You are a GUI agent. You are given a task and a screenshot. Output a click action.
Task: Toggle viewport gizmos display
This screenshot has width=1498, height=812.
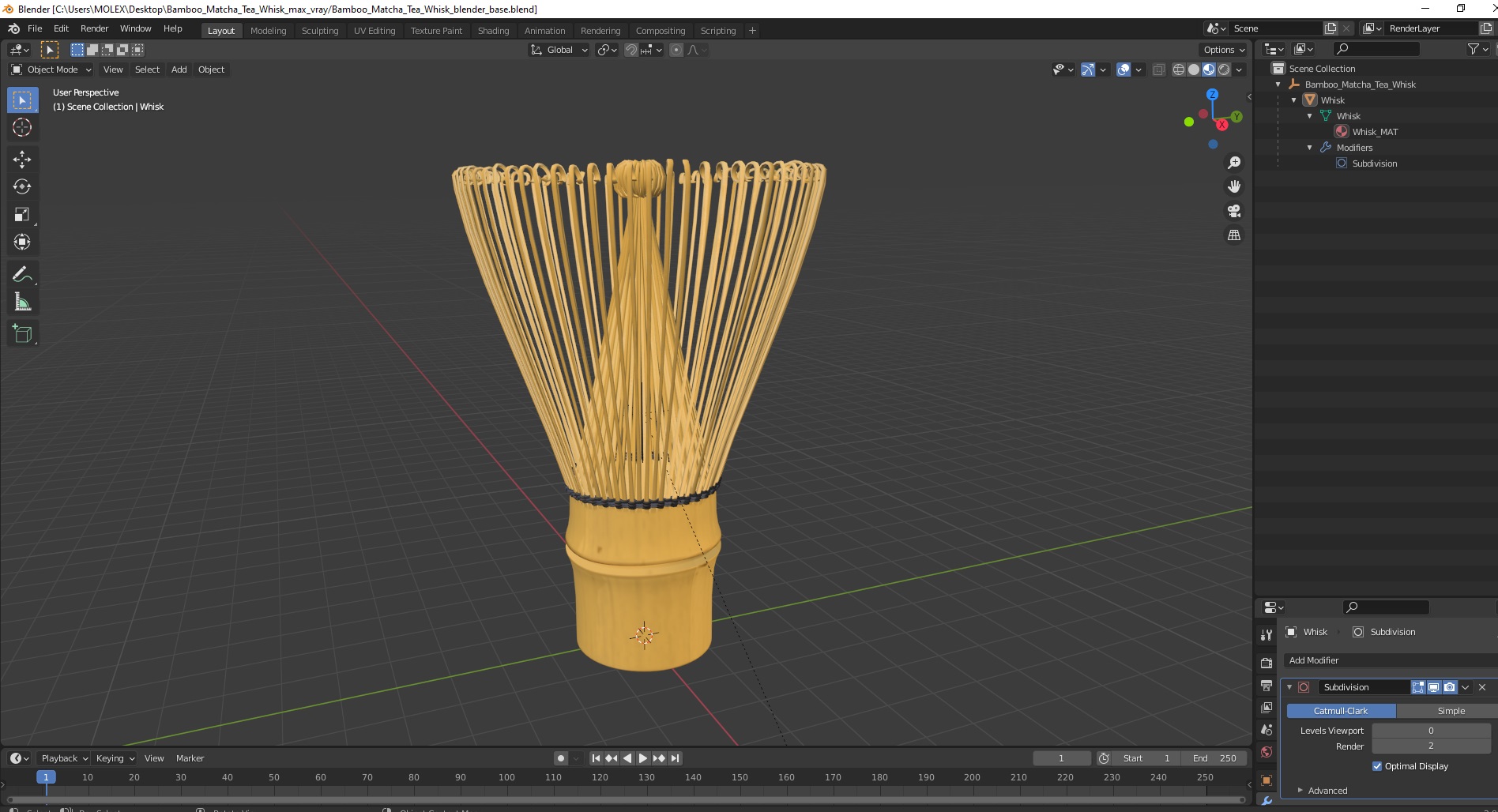pyautogui.click(x=1088, y=70)
